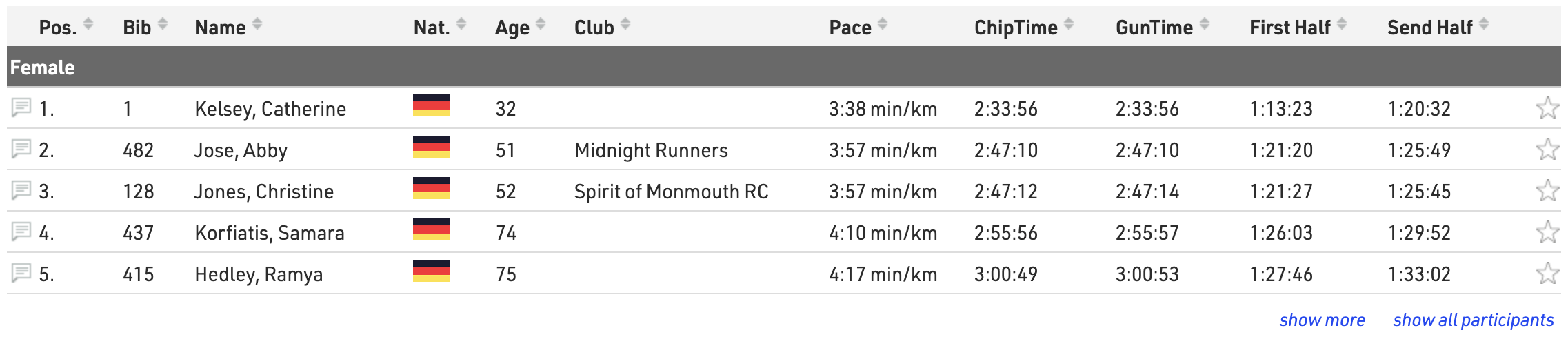1568x339 pixels.
Task: Open comment icon for Jones, Christine
Action: (x=21, y=190)
